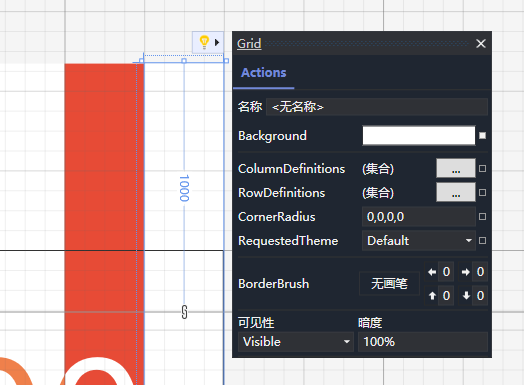Click RowDefinitions property marker square
Viewport: 524px width, 385px height.
482,192
